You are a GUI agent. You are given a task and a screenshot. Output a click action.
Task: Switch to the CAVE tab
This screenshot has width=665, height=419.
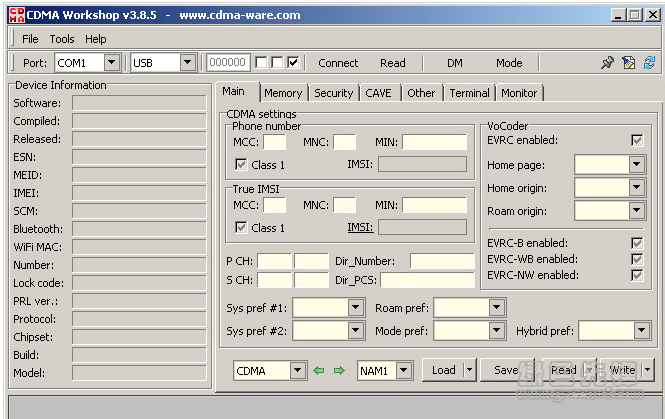pyautogui.click(x=379, y=93)
